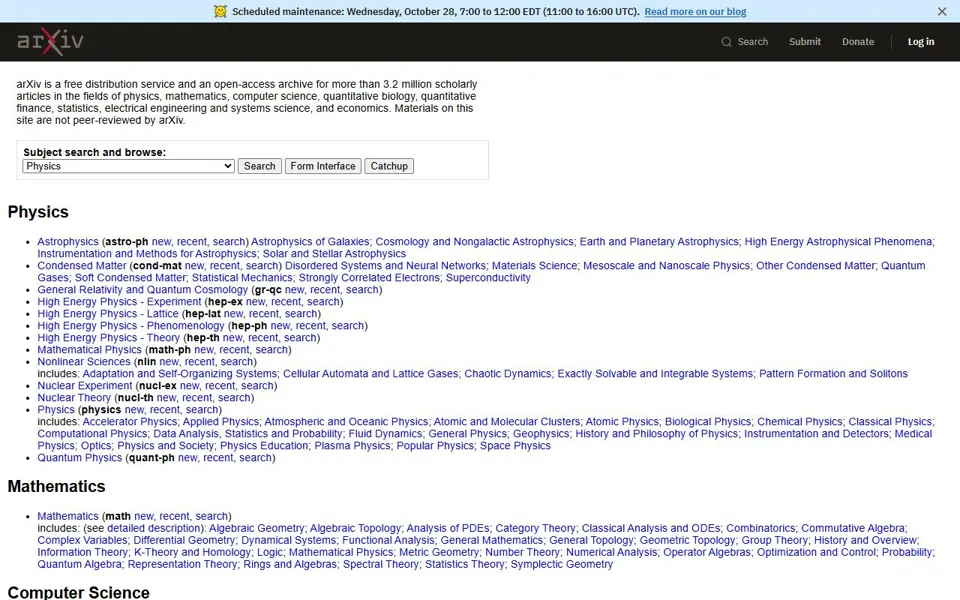The width and height of the screenshot is (960, 600).
Task: Open Algebraic Geometry link
Action: click(x=257, y=528)
